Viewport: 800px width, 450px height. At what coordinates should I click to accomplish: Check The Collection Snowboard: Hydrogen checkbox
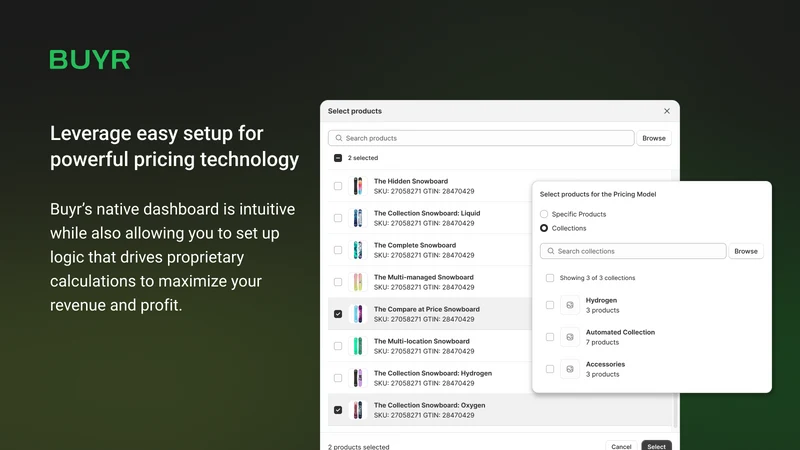[x=338, y=378]
